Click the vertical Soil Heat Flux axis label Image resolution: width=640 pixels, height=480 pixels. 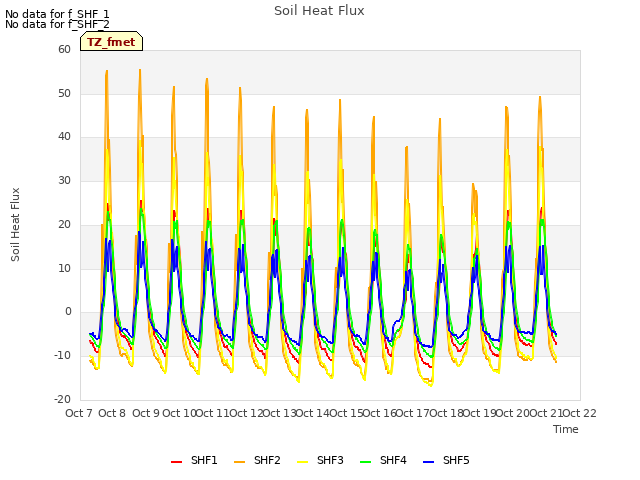[x=15, y=224]
